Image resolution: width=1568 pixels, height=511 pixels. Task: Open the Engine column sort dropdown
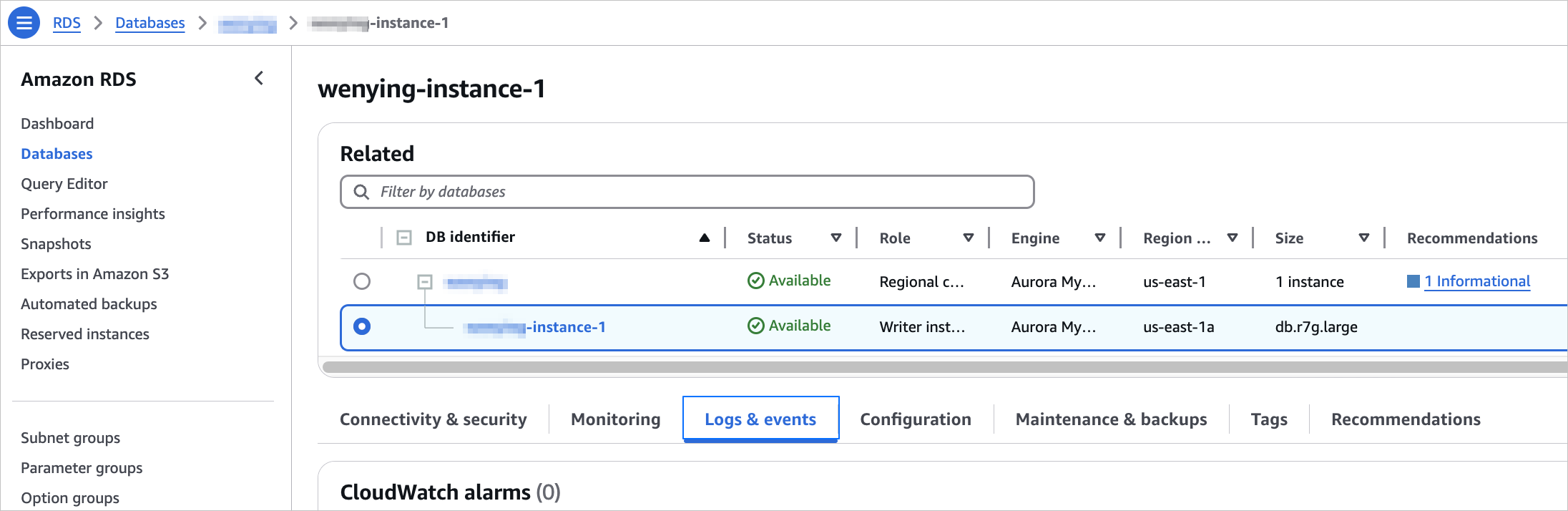pyautogui.click(x=1099, y=238)
